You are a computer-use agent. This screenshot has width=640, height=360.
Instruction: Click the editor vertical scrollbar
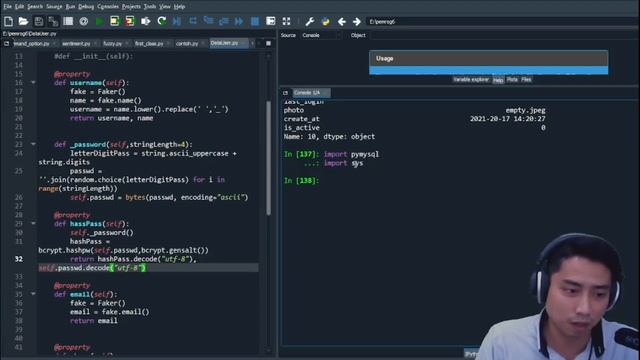268,158
